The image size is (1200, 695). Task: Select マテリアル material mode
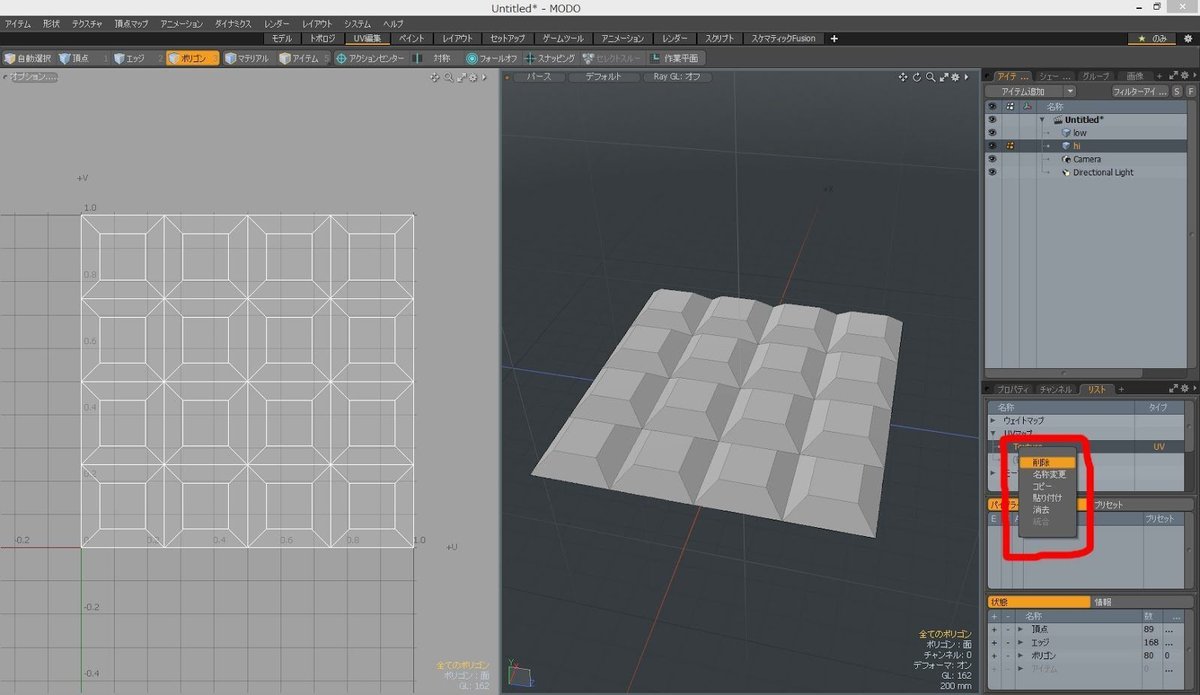[247, 58]
